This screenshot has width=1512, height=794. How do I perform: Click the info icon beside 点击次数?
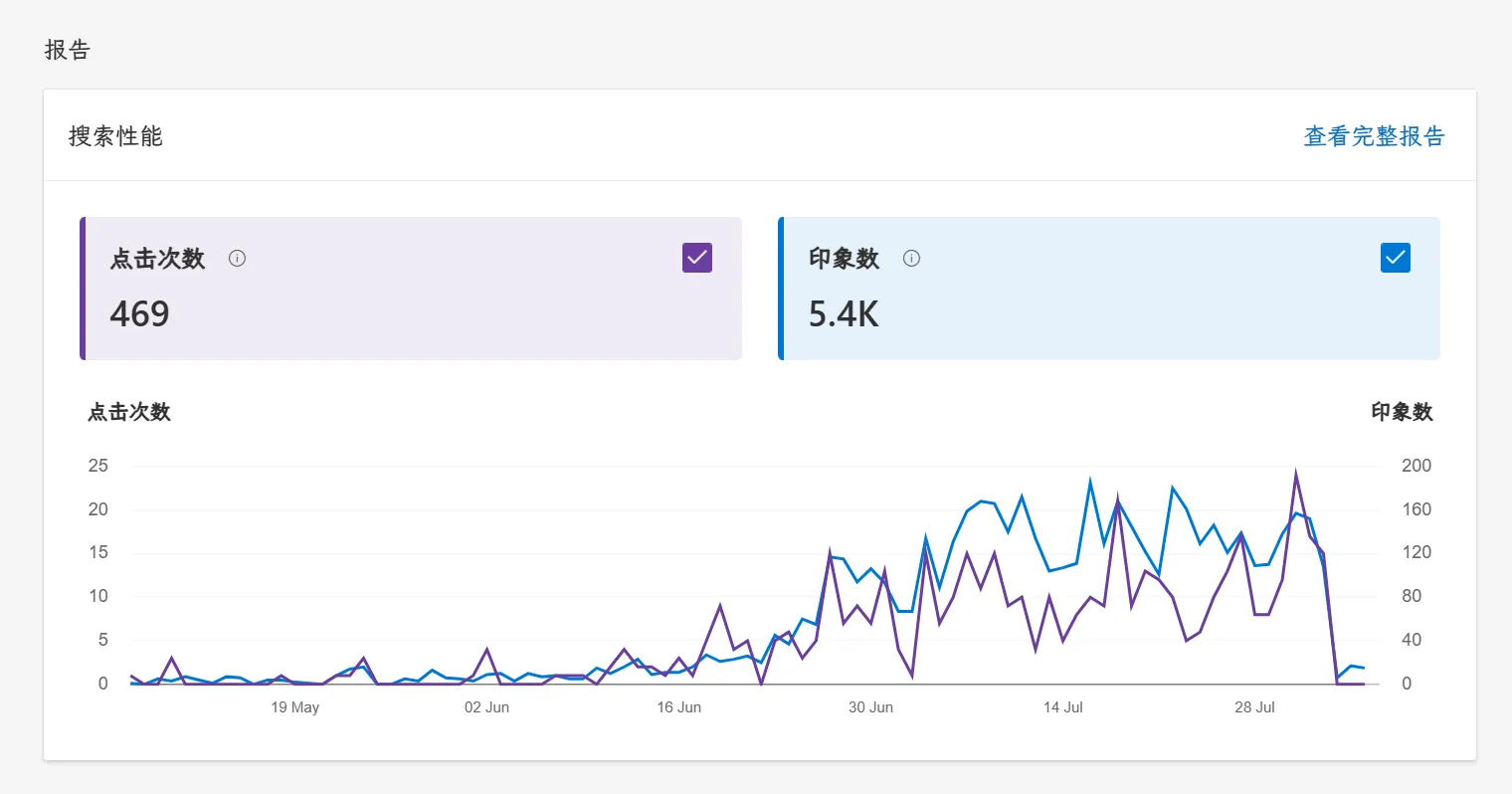(x=237, y=259)
